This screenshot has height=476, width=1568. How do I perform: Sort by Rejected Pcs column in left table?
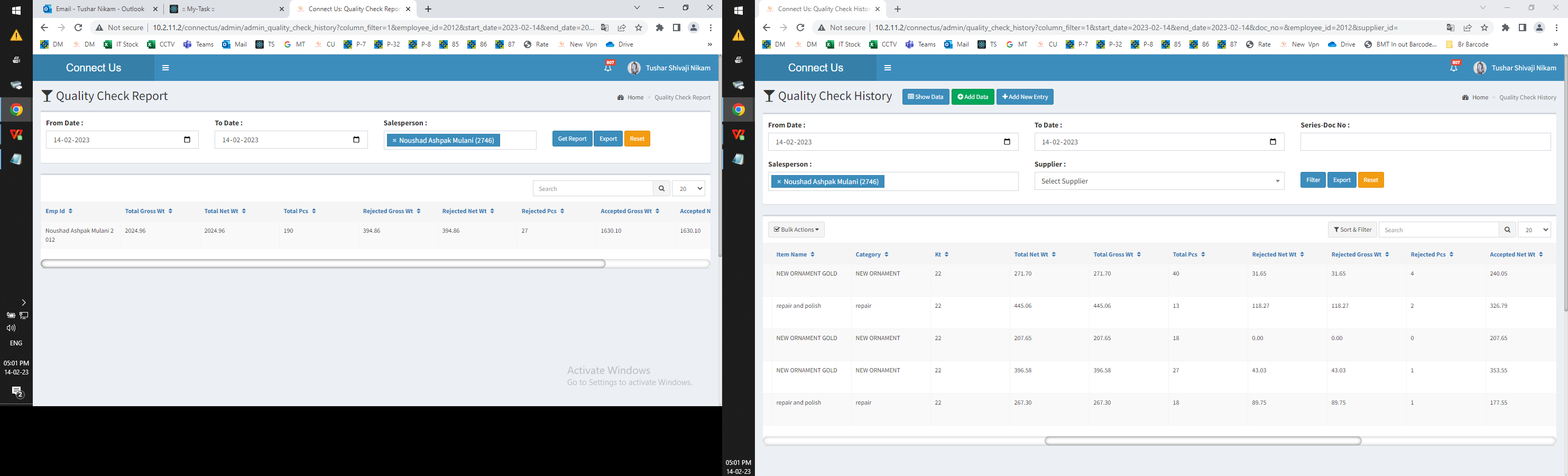(543, 211)
